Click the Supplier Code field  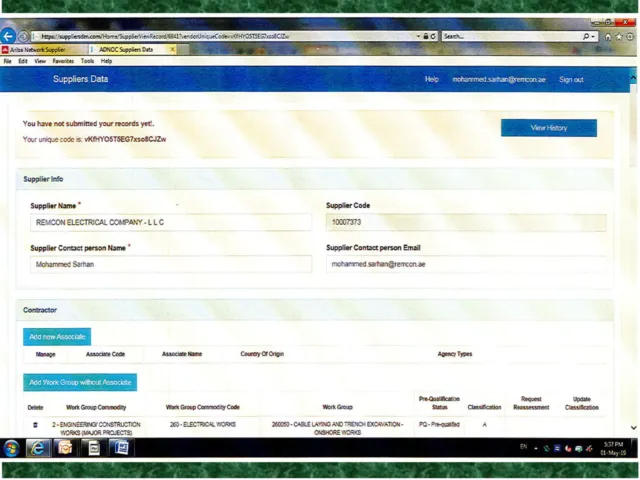coord(466,222)
